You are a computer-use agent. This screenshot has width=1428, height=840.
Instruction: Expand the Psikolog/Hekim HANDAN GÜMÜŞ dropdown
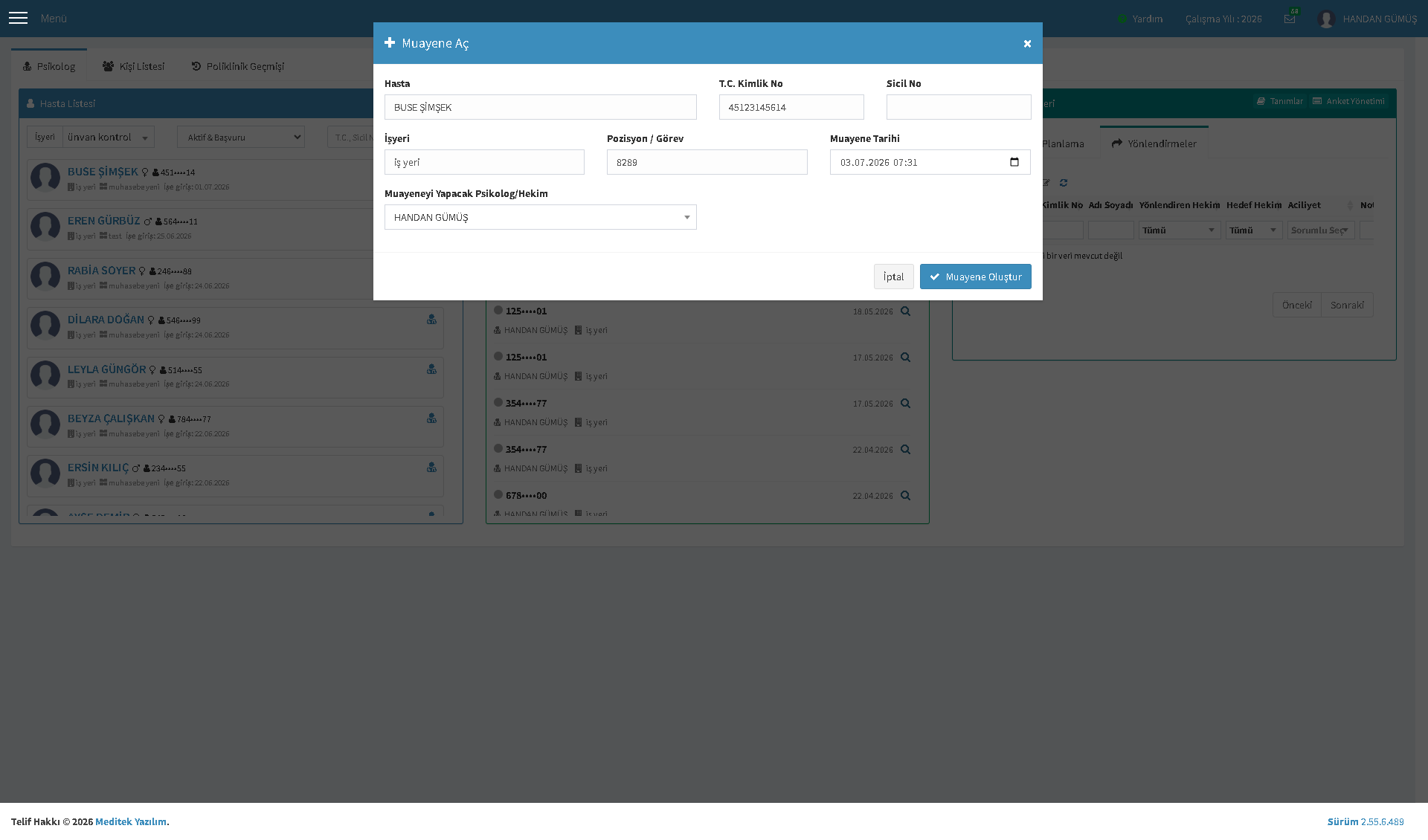[x=541, y=217]
